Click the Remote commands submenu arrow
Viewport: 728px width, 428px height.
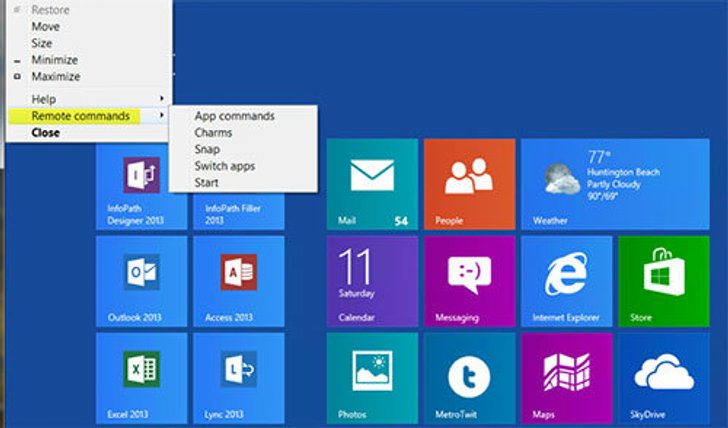click(x=162, y=115)
